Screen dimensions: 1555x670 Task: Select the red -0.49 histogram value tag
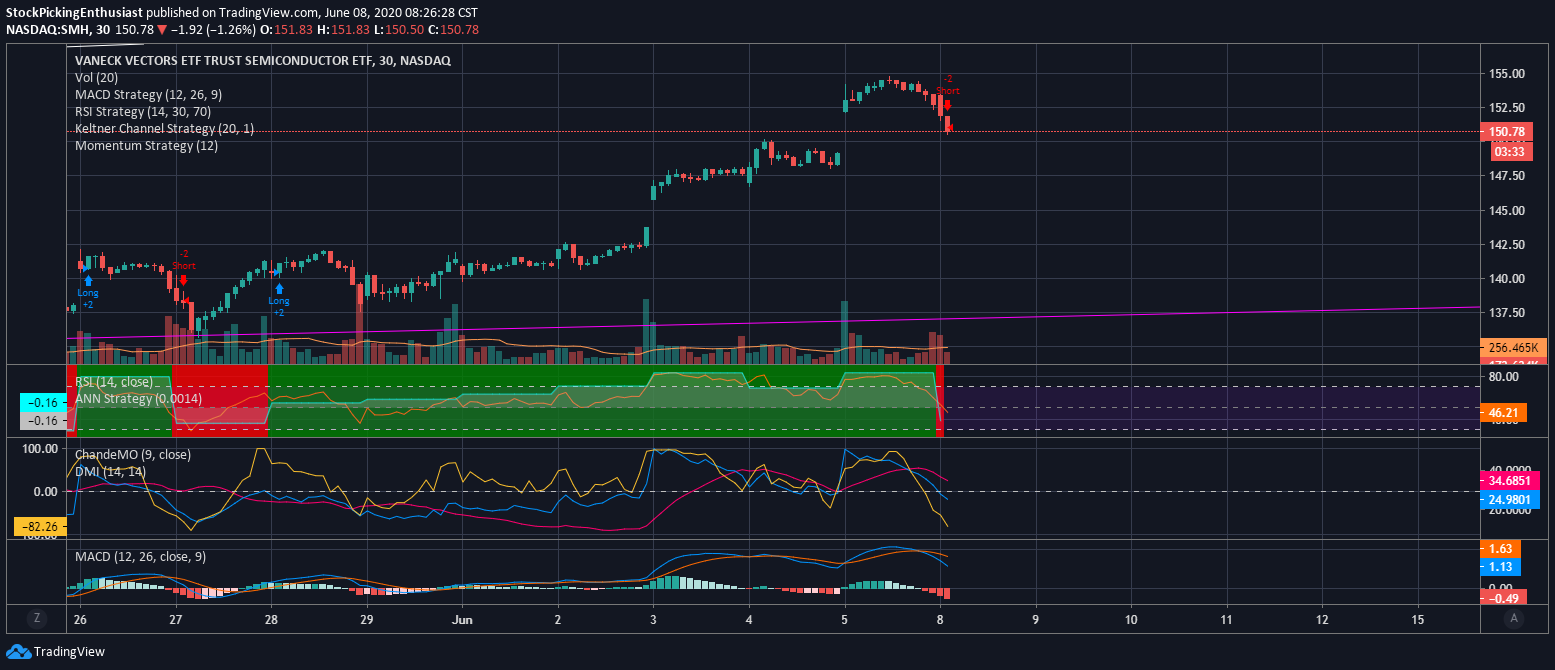[1503, 598]
